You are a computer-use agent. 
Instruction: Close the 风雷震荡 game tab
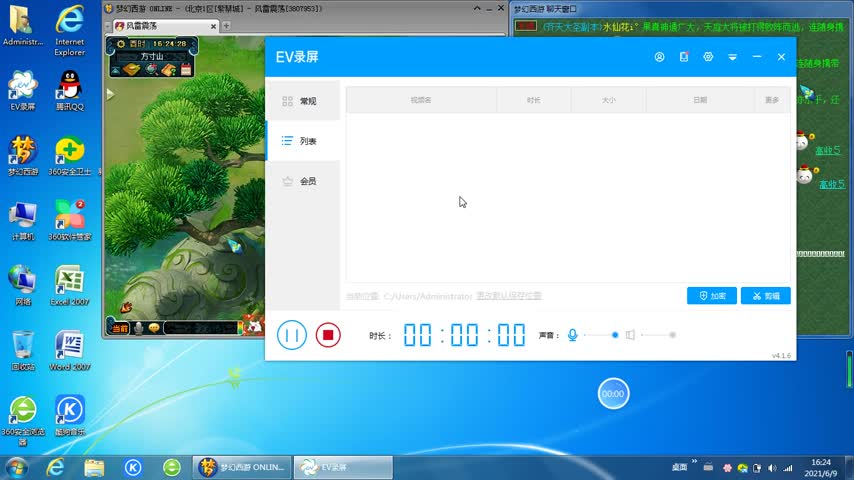213,26
